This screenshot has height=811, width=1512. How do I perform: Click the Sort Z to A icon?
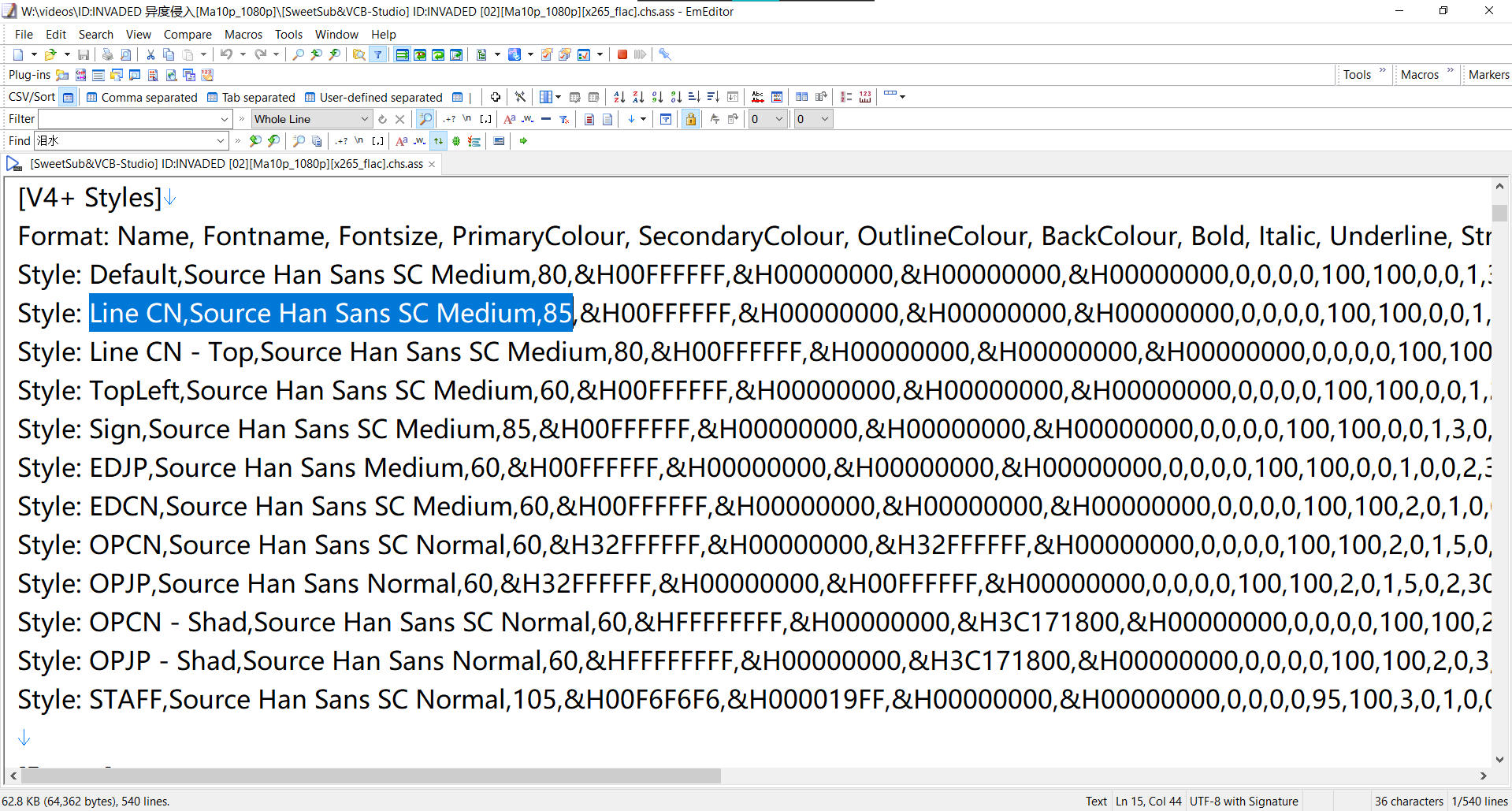tap(638, 97)
